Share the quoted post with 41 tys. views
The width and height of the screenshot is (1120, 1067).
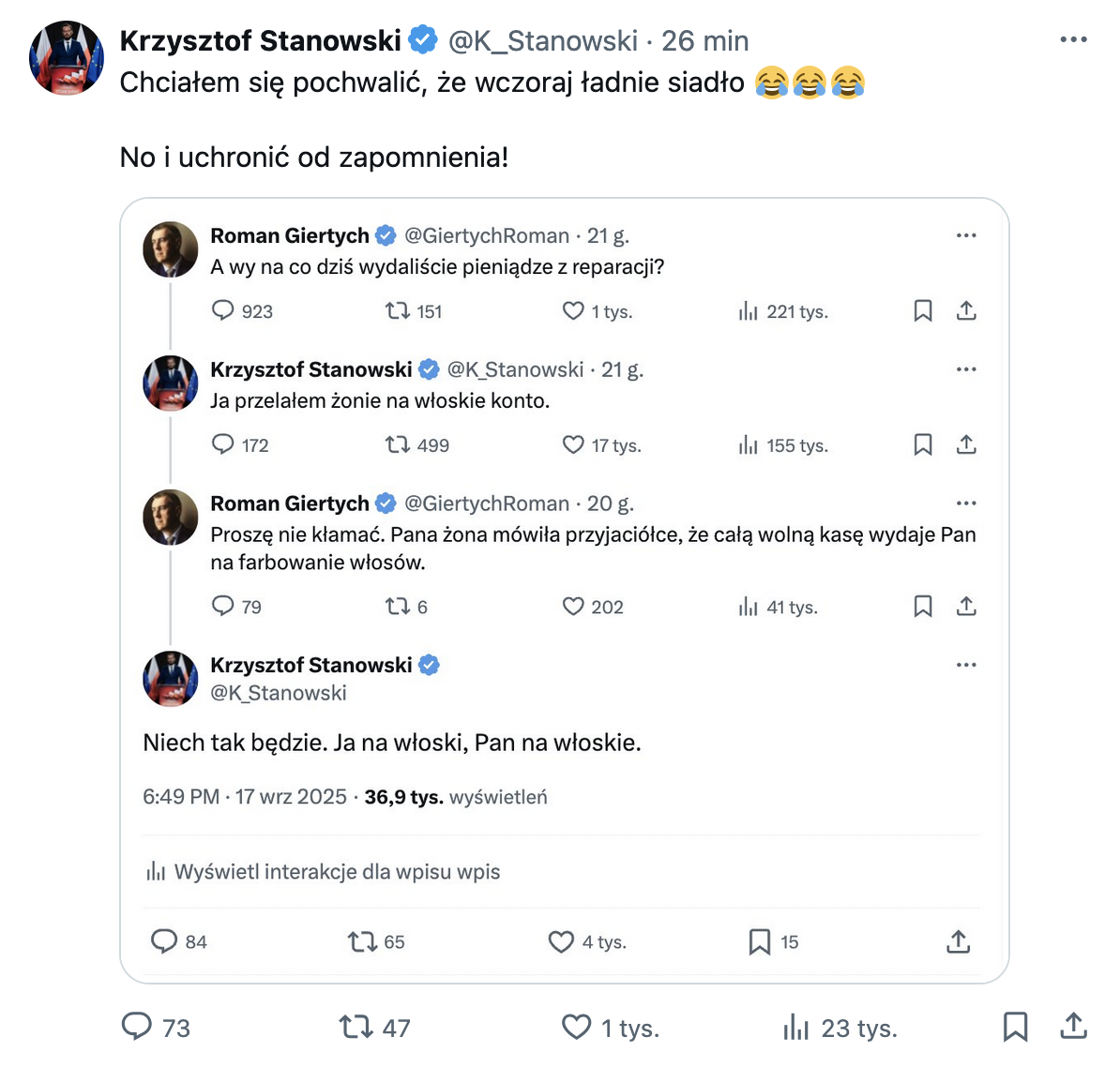click(966, 607)
